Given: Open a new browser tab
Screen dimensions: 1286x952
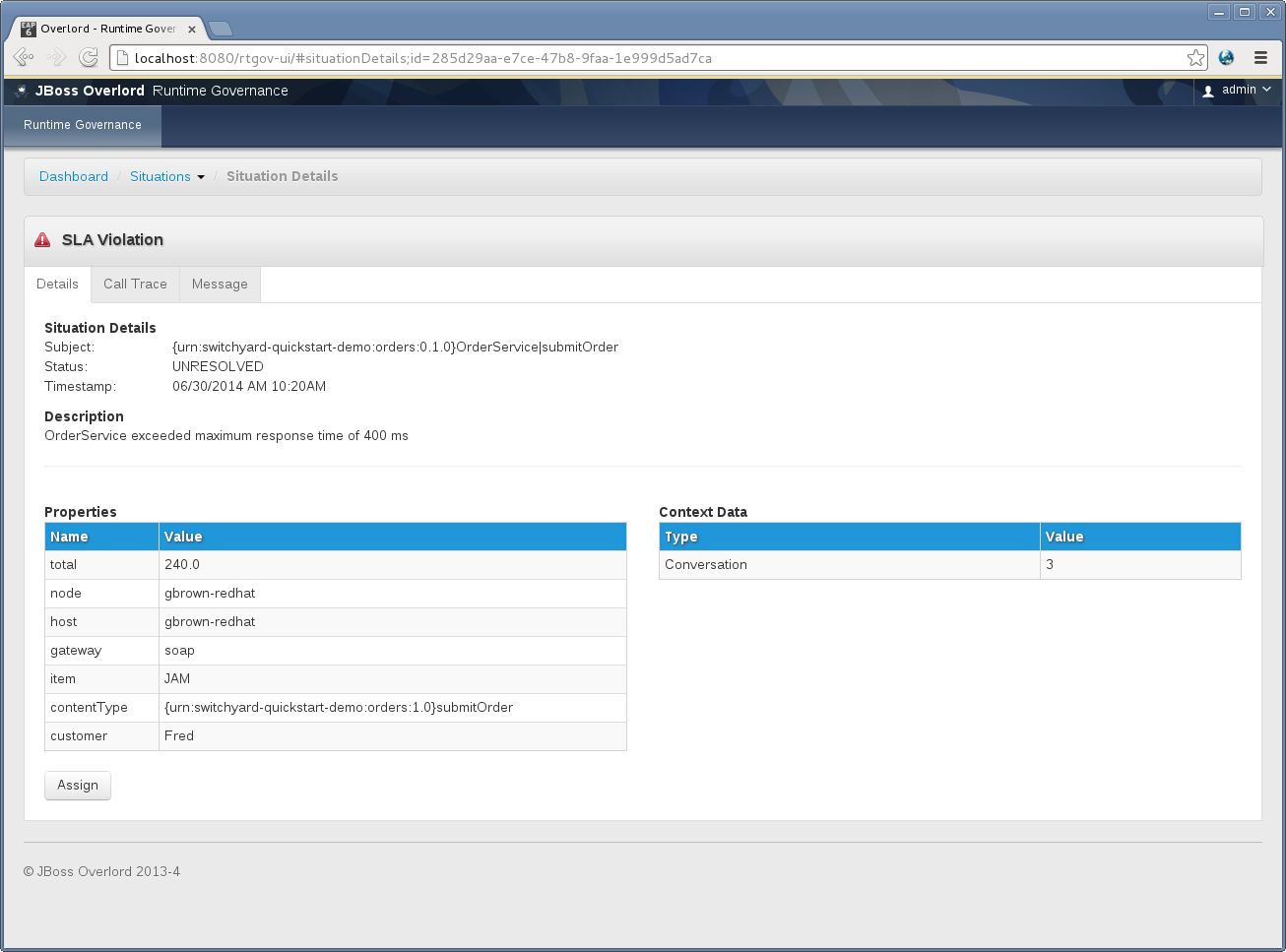Looking at the screenshot, I should click(221, 29).
